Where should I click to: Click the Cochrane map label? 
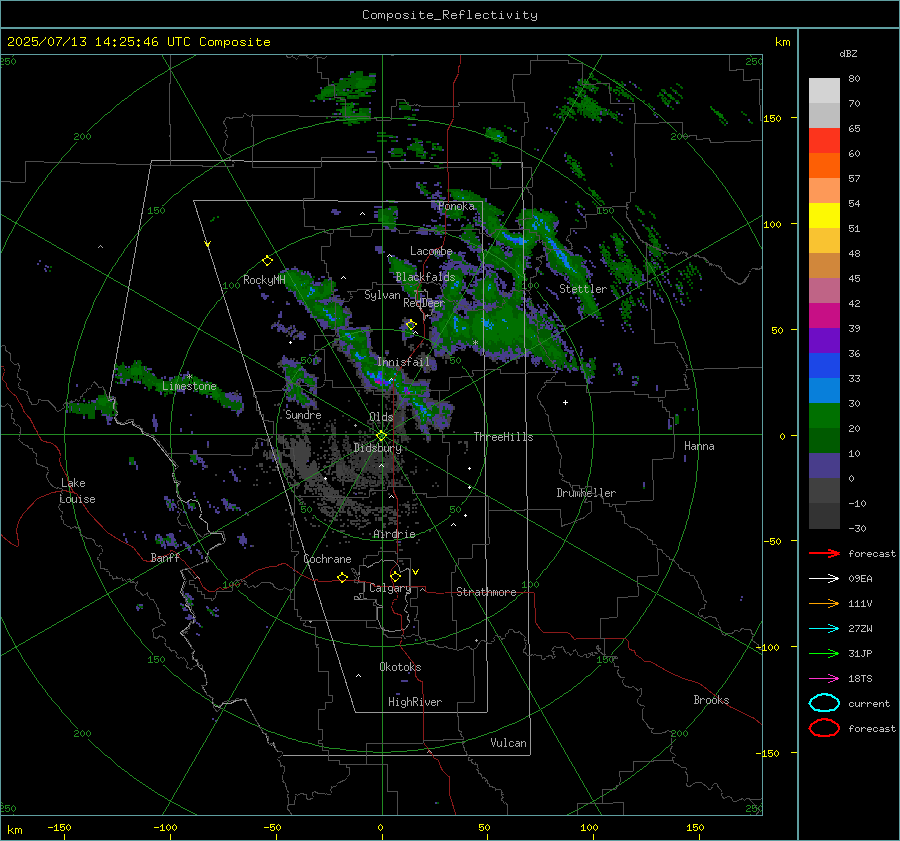coord(327,559)
